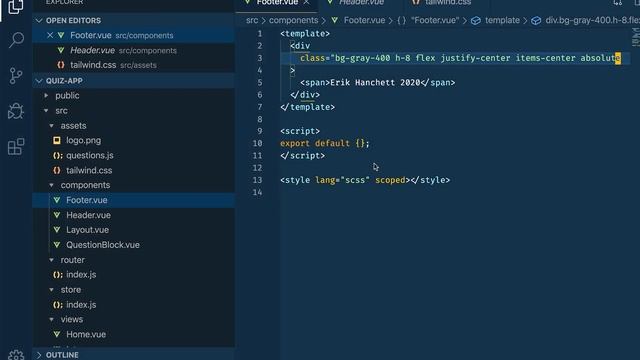Click line number 10 in gutter
The width and height of the screenshot is (640, 360).
click(258, 143)
